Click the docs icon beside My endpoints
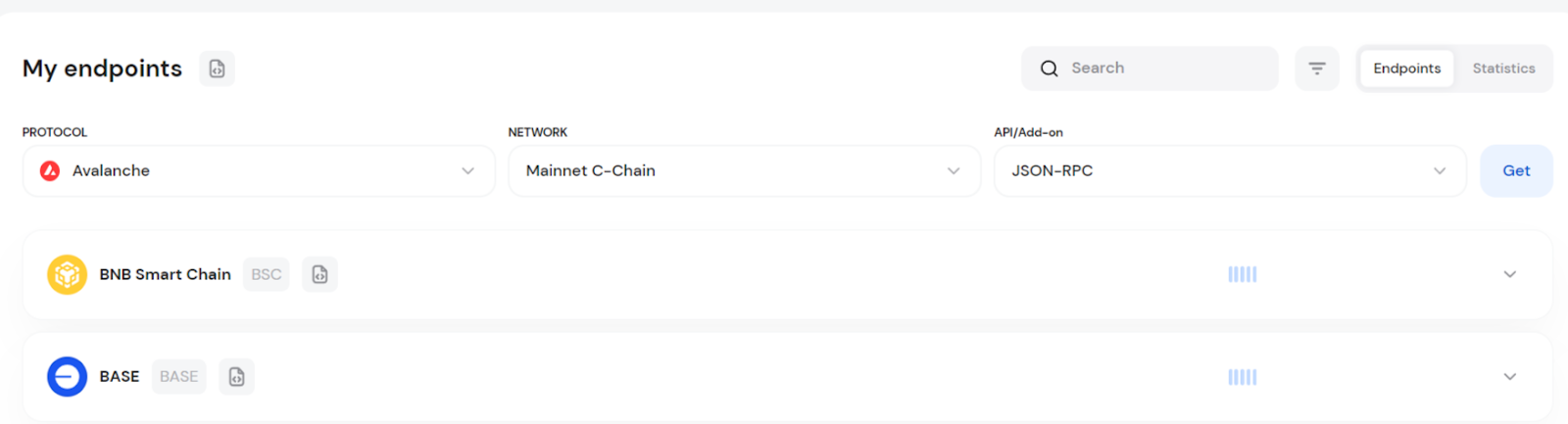The width and height of the screenshot is (1568, 424). pos(217,69)
